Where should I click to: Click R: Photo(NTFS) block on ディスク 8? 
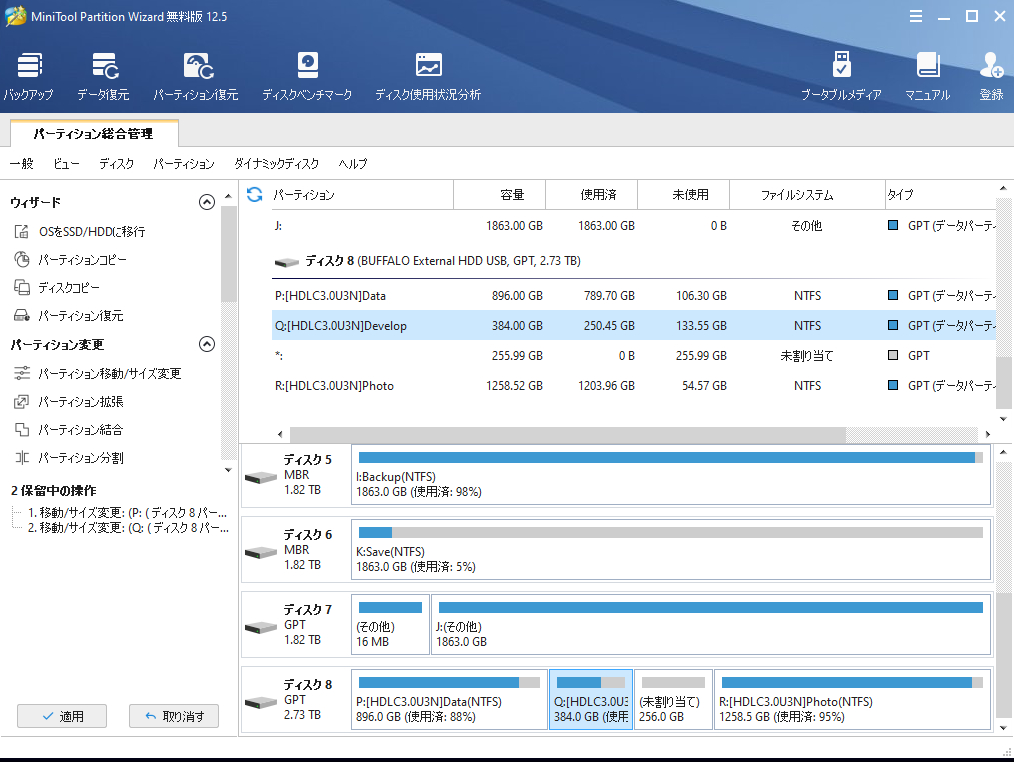[x=852, y=700]
